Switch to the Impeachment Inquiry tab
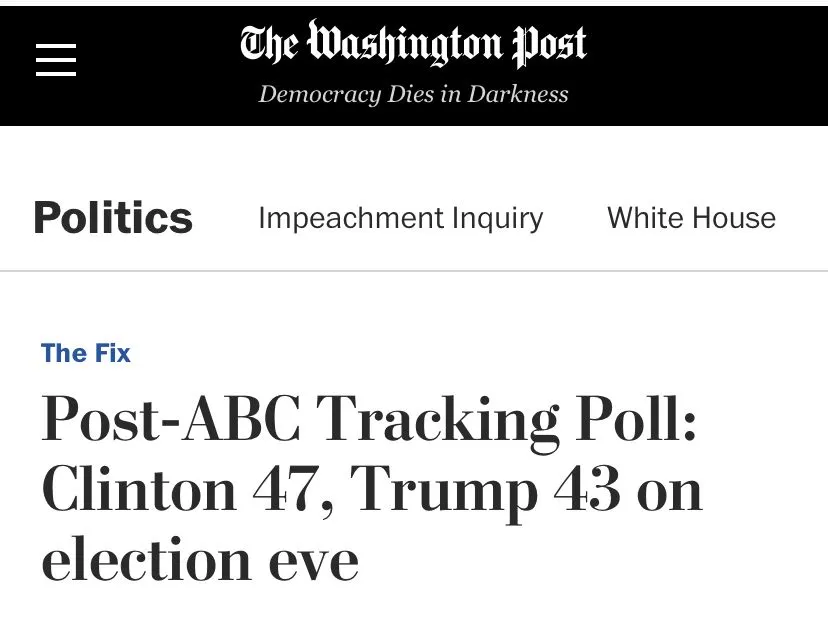828x644 pixels. coord(400,218)
